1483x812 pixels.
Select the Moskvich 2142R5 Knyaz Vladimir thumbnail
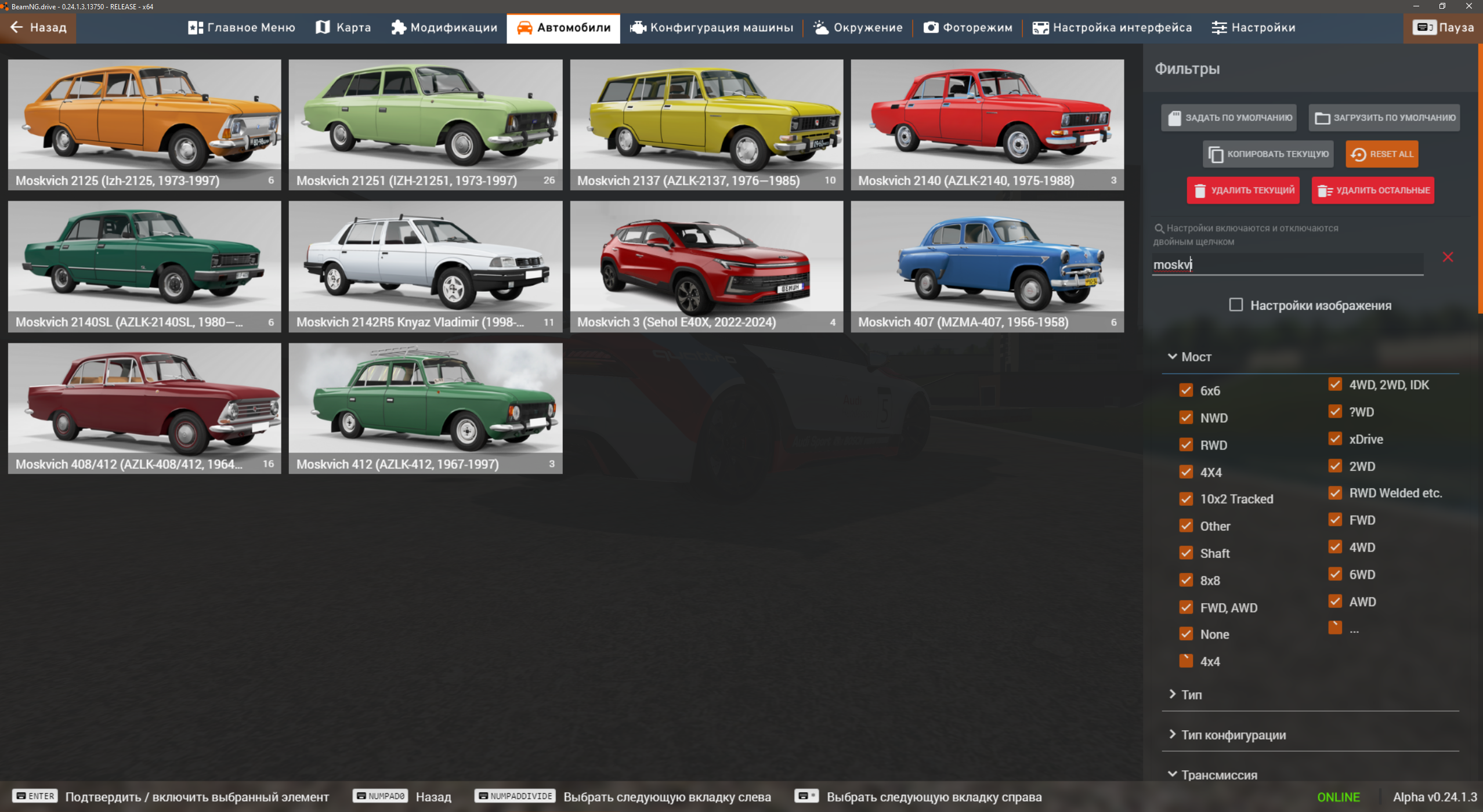click(x=425, y=267)
